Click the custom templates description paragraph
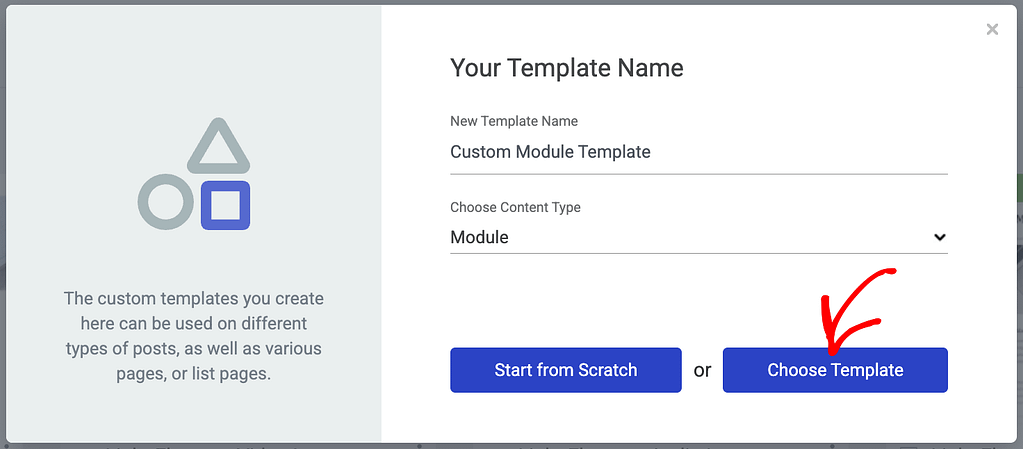 coord(194,336)
